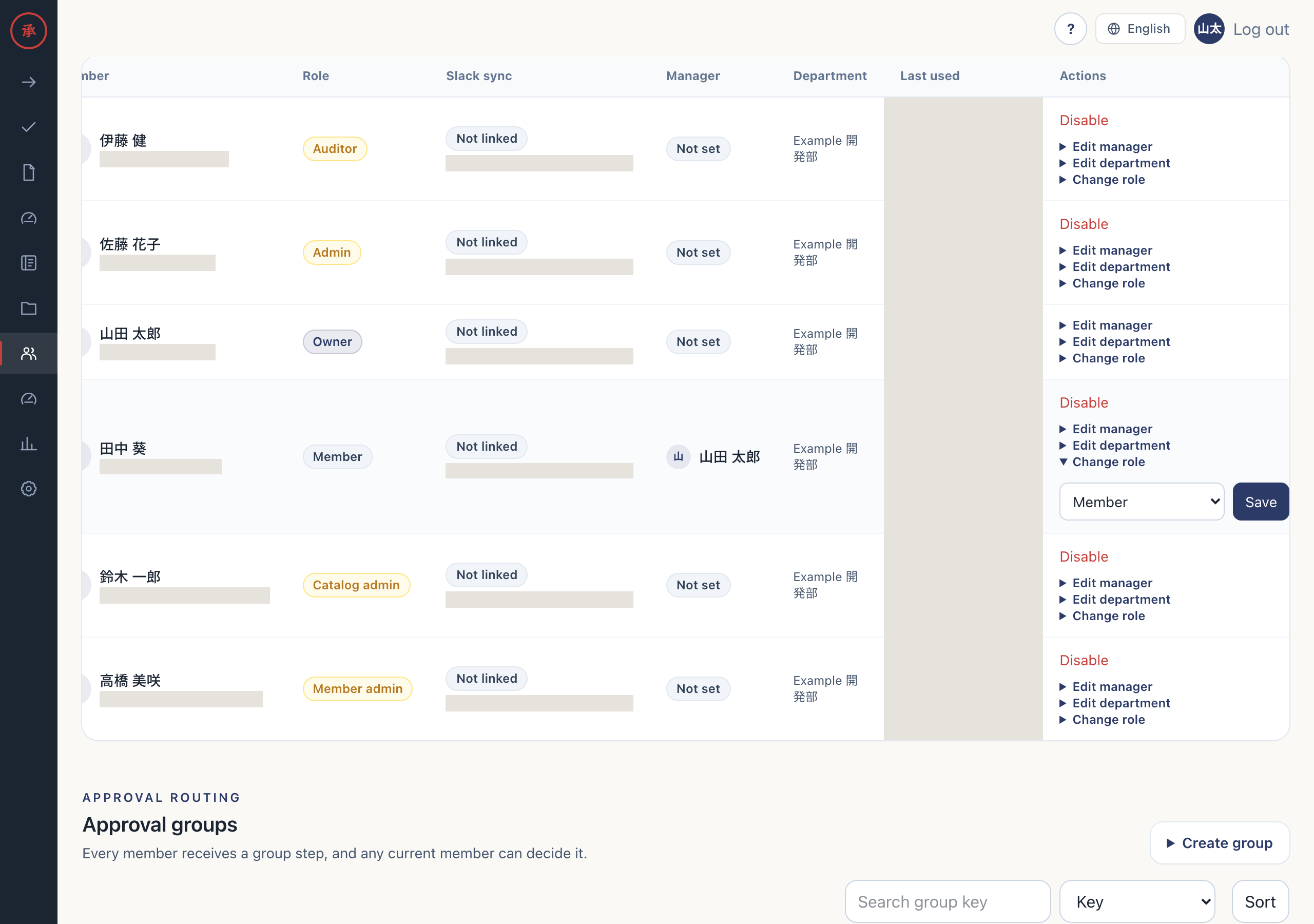
Task: Expand Create group
Action: point(1220,843)
